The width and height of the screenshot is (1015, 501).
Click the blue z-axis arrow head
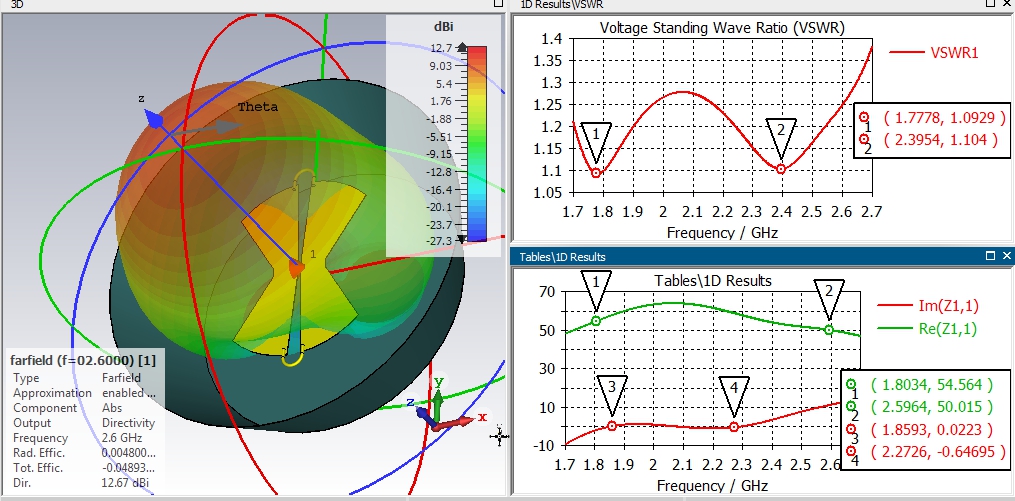154,118
